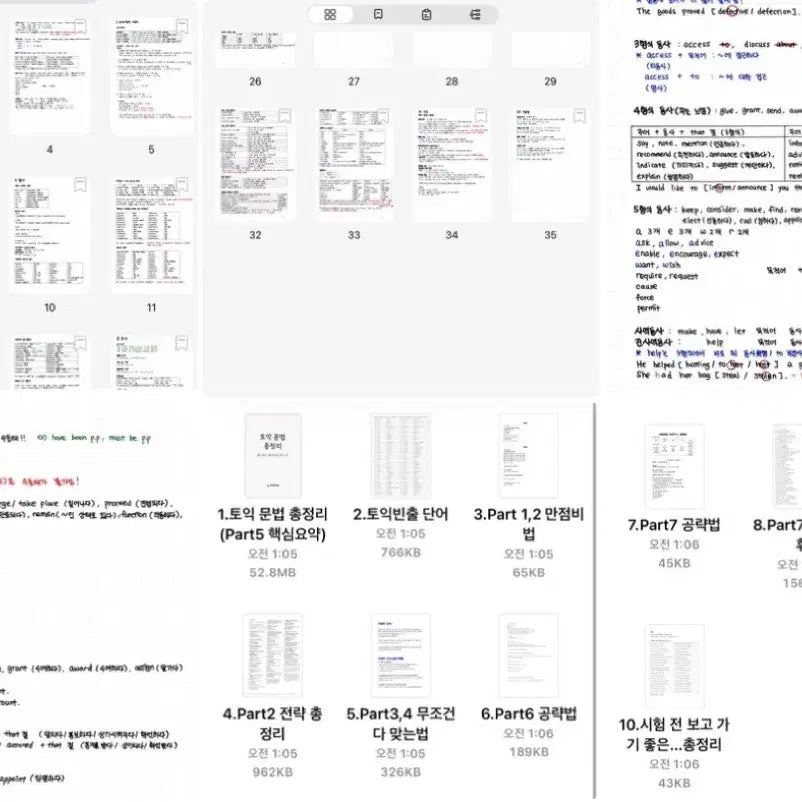Image resolution: width=802 pixels, height=802 pixels.
Task: Toggle bookmark on page 32 thumbnail
Action: click(x=284, y=116)
